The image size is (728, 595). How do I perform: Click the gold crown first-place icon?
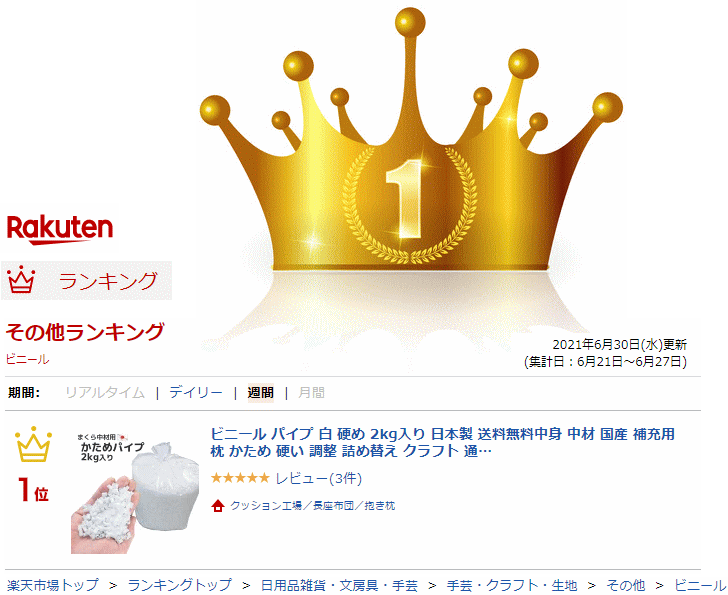(x=33, y=444)
